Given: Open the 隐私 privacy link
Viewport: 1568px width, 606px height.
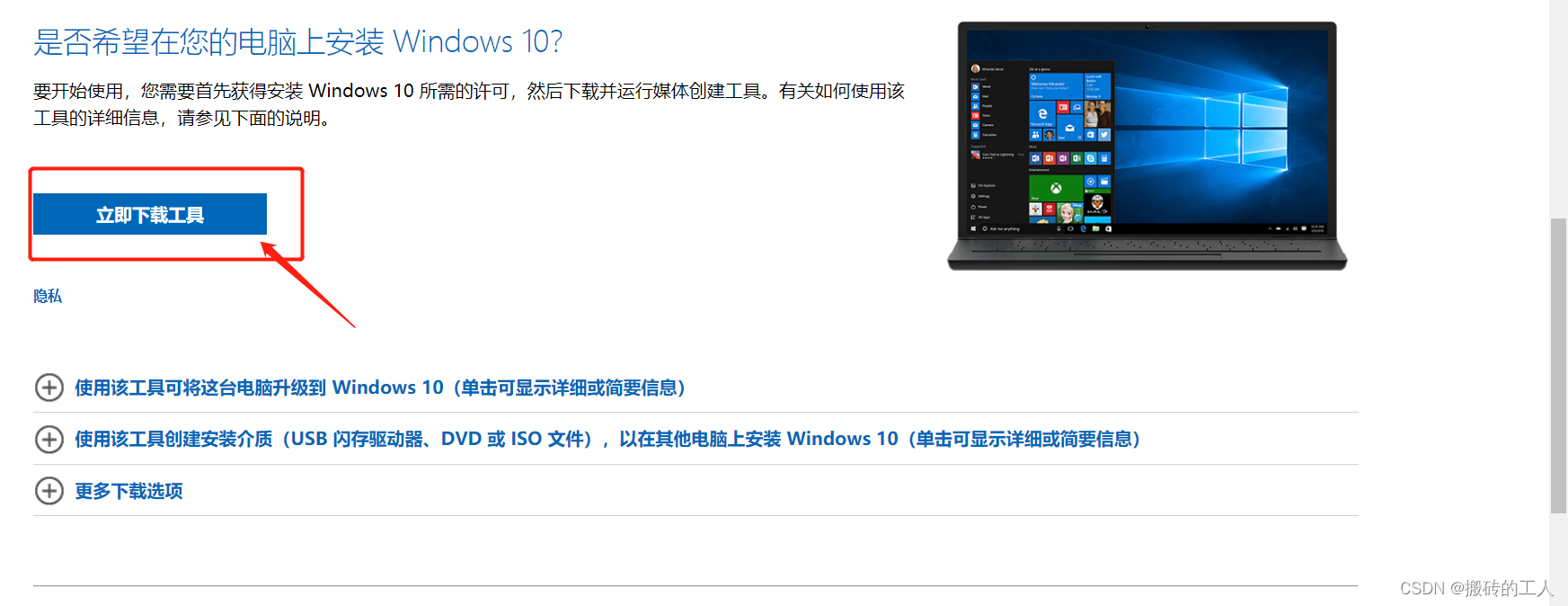Looking at the screenshot, I should point(48,296).
